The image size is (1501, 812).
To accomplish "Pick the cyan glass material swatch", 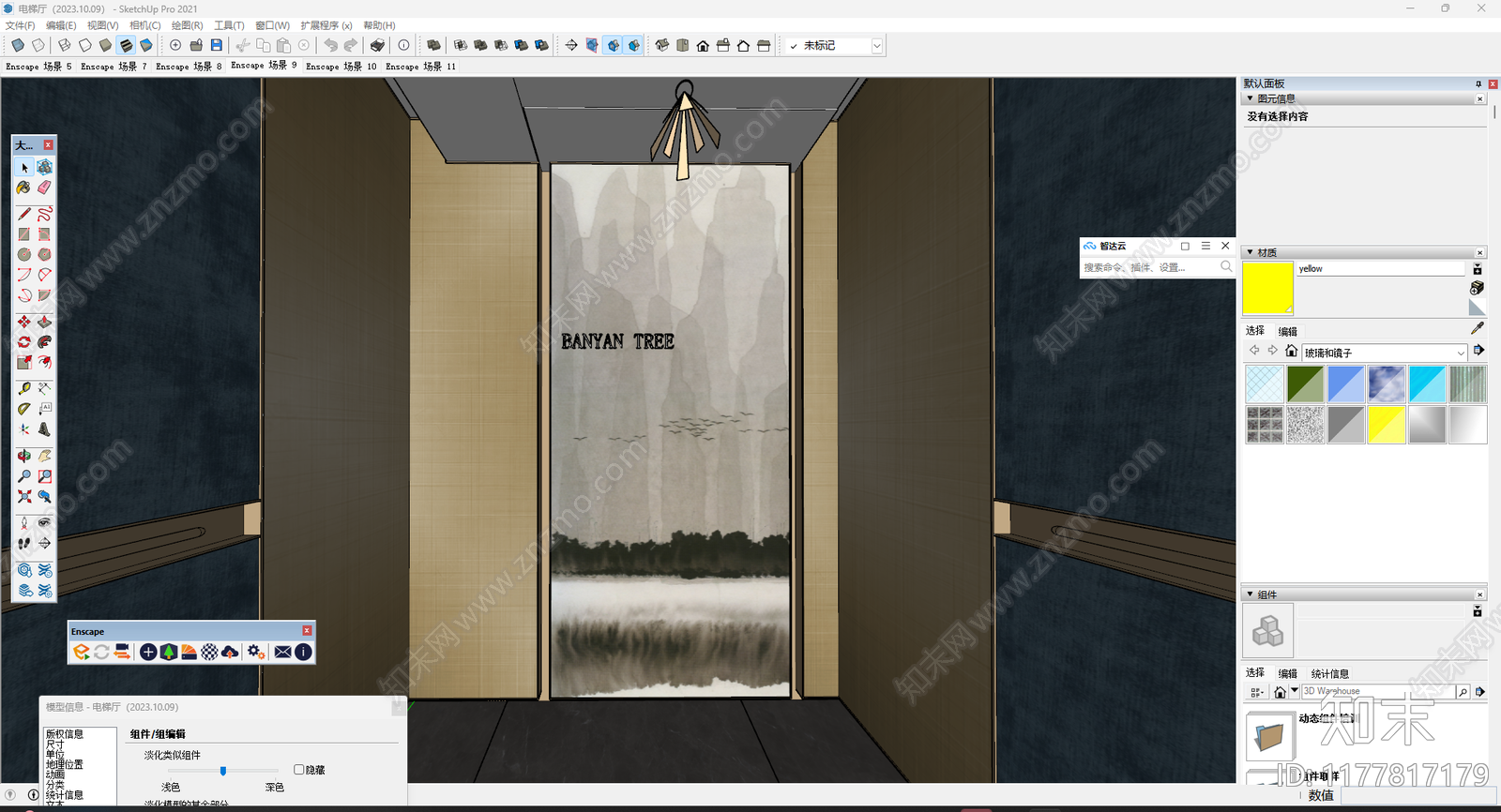I will point(1427,384).
